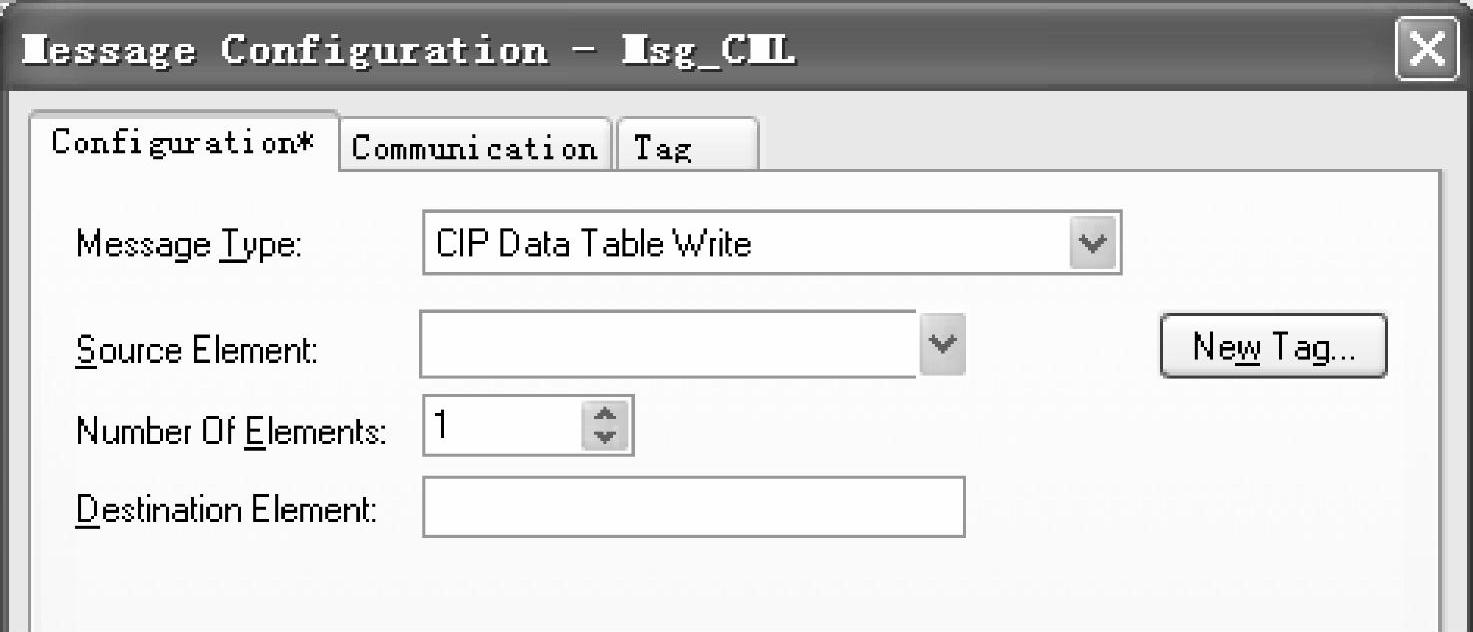
Task: Click the Number Of Elements label
Action: (230, 431)
